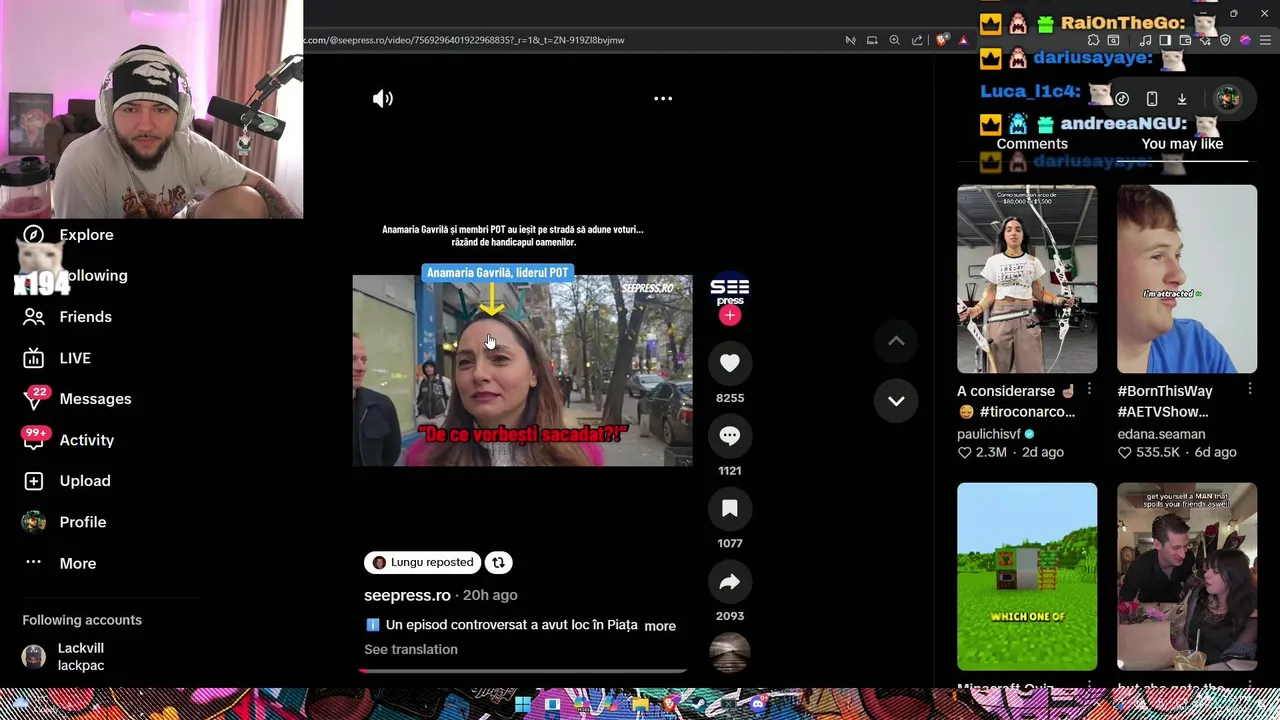Open the browser extensions puzzle icon
1280x720 pixels.
point(1093,40)
